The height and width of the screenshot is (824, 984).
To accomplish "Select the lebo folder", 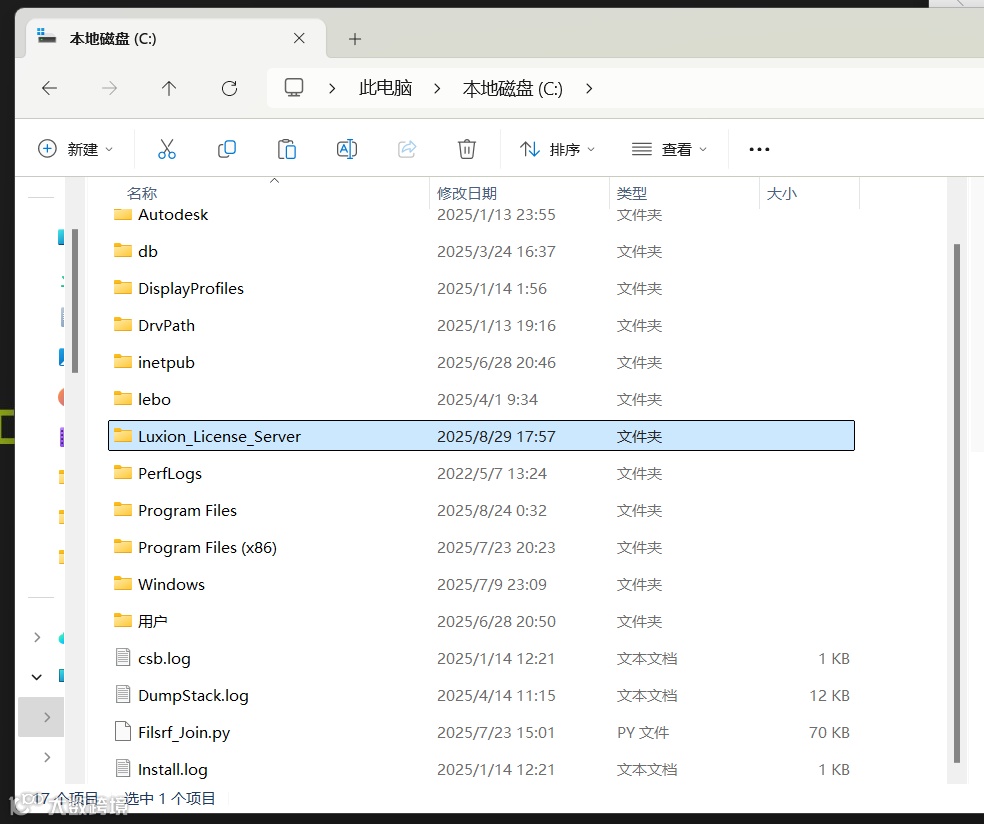I will [x=481, y=399].
